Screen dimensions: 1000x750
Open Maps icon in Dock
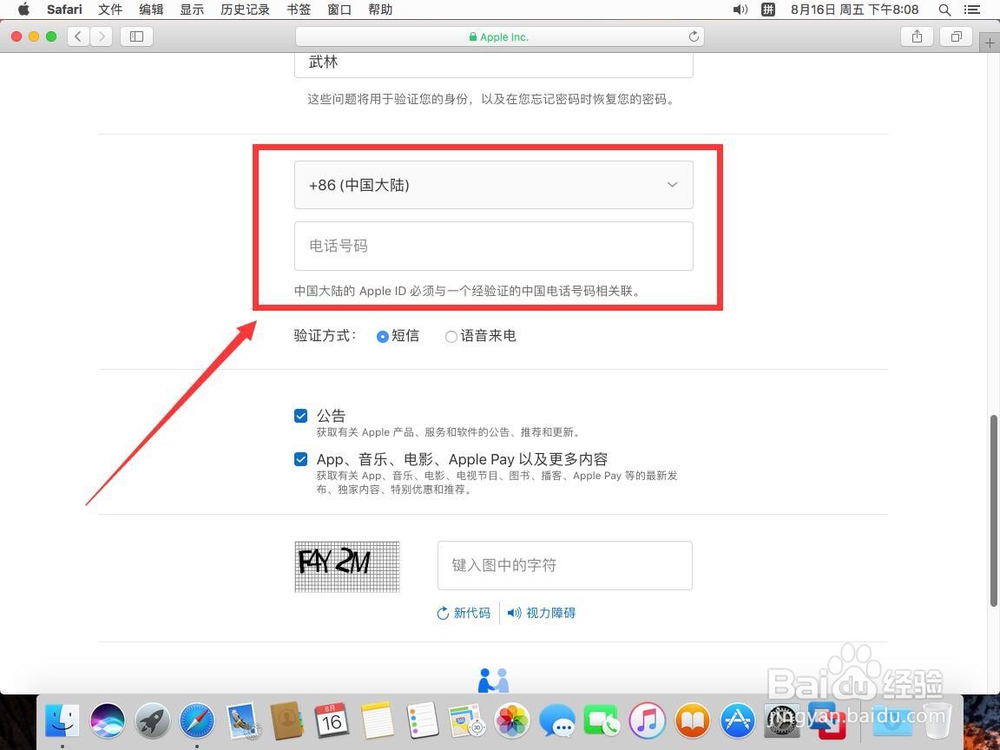point(467,721)
